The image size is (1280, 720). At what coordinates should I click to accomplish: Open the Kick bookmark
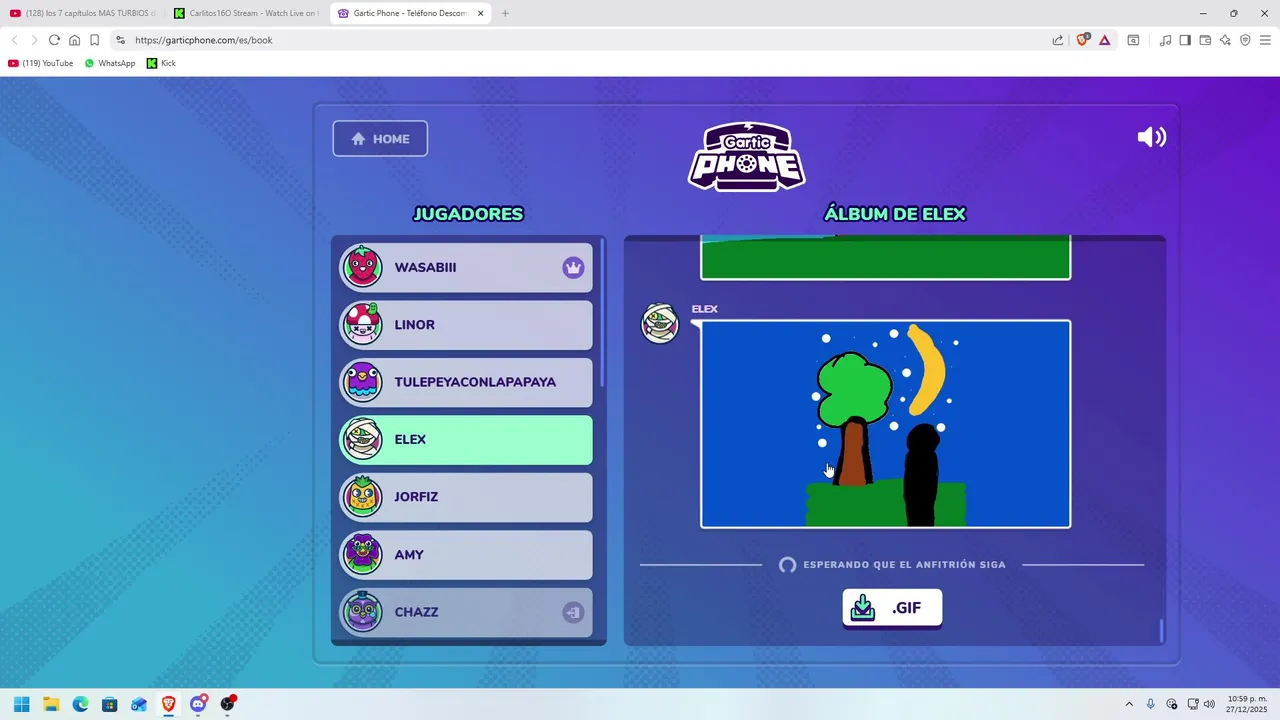(x=161, y=63)
